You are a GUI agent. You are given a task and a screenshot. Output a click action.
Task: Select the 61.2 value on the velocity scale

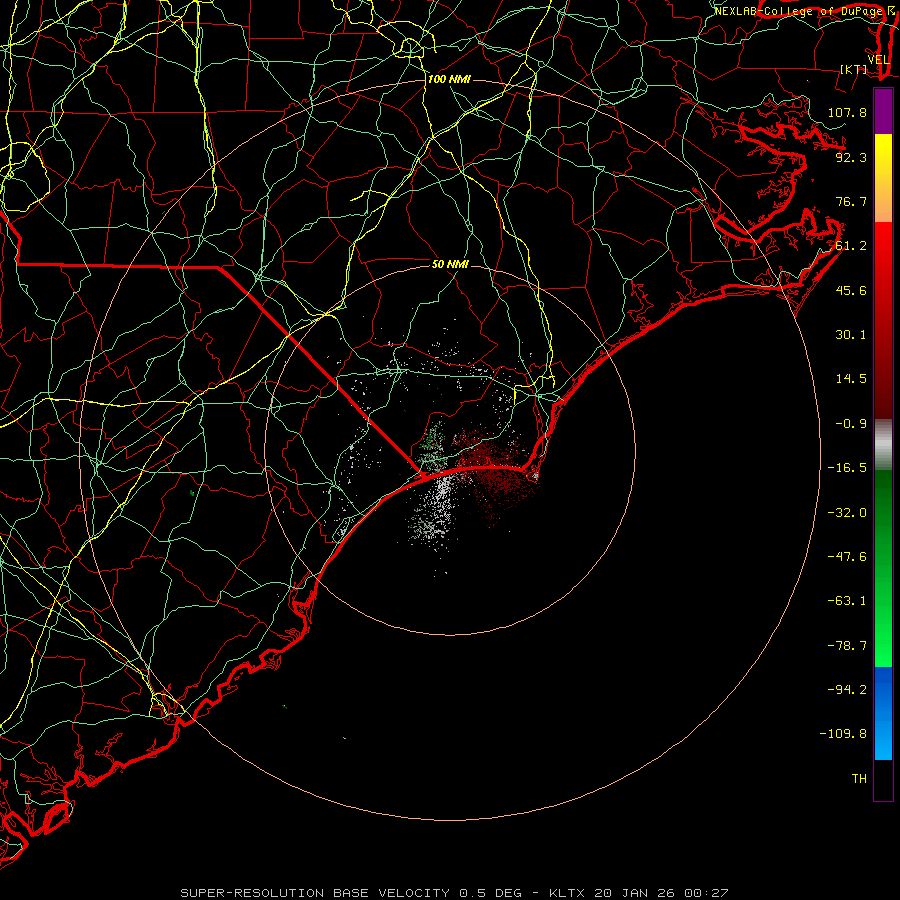click(851, 246)
